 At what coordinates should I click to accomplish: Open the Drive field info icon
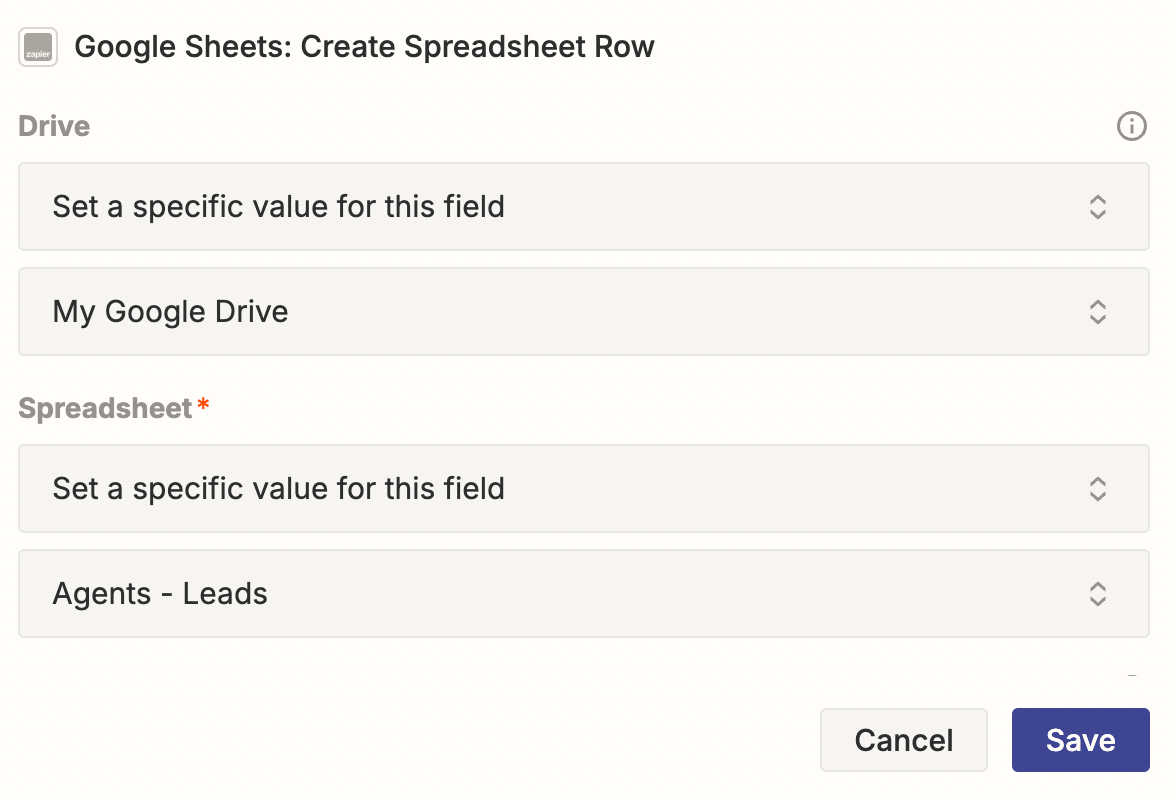pos(1131,127)
